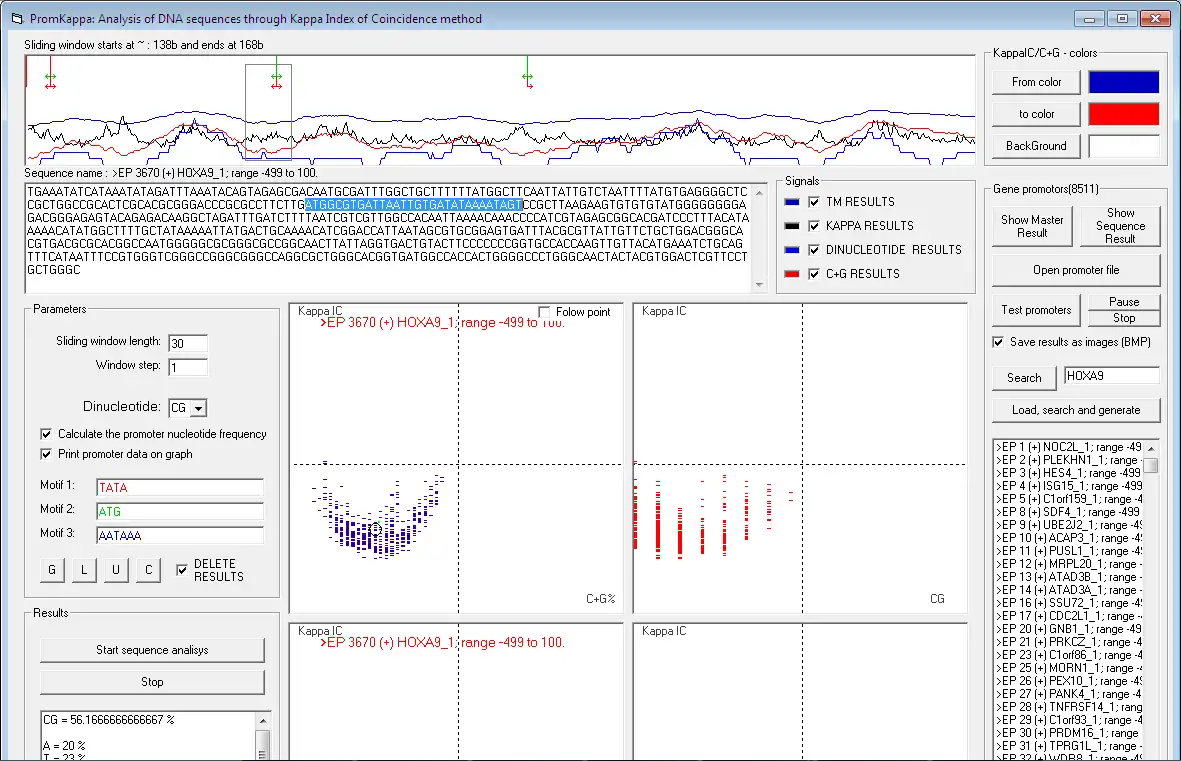Open the Dinucleotide CG dropdown

tap(198, 408)
